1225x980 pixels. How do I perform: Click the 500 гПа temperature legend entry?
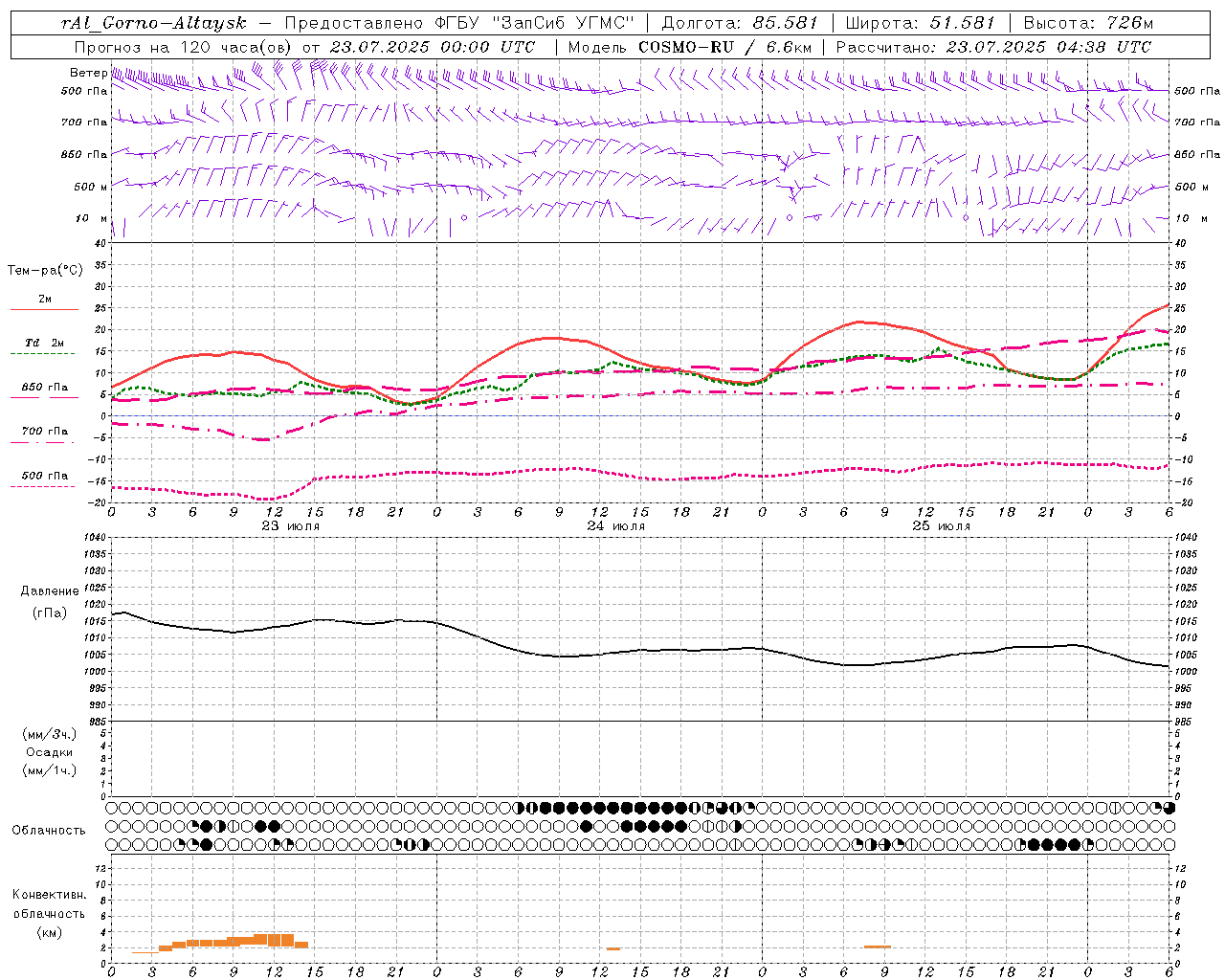pyautogui.click(x=44, y=479)
